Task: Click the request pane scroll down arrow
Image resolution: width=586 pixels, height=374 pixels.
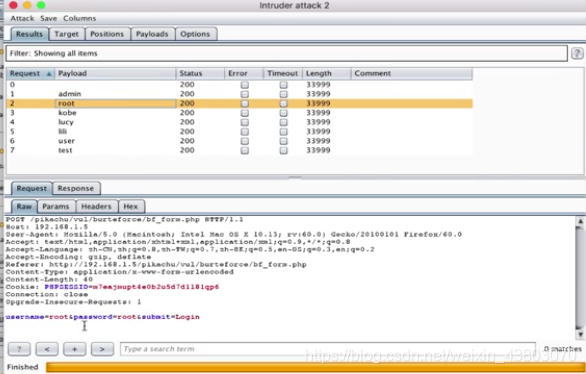Action: [x=580, y=334]
